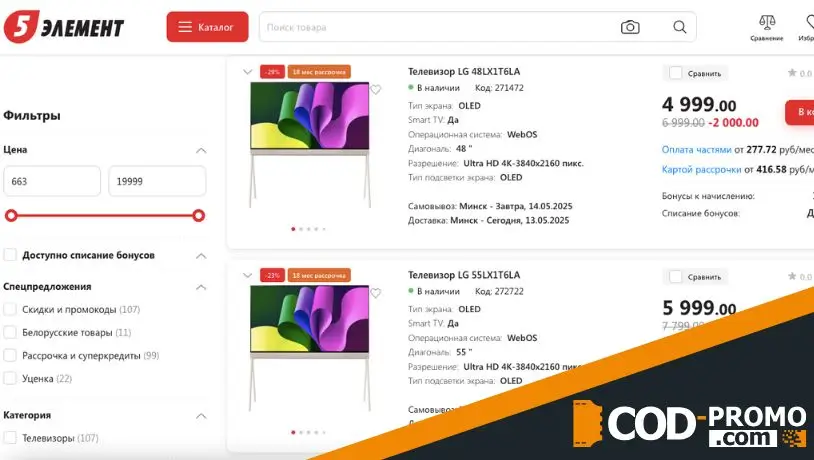Image resolution: width=814 pixels, height=460 pixels.
Task: Grab the right price slider handle
Action: click(x=198, y=215)
